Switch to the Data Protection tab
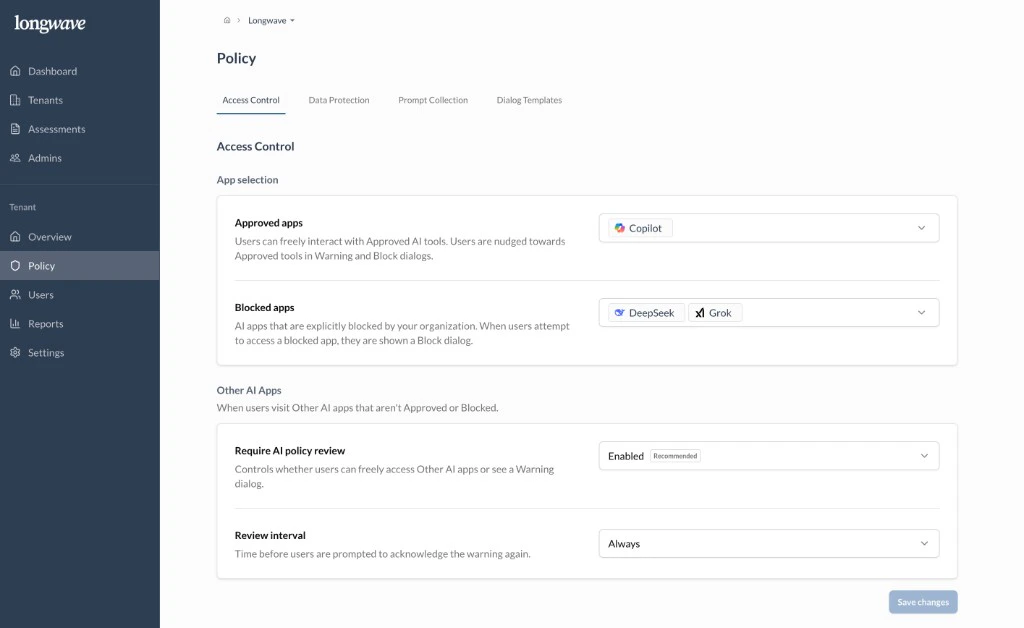Screen dimensions: 1024x628 [x=338, y=100]
